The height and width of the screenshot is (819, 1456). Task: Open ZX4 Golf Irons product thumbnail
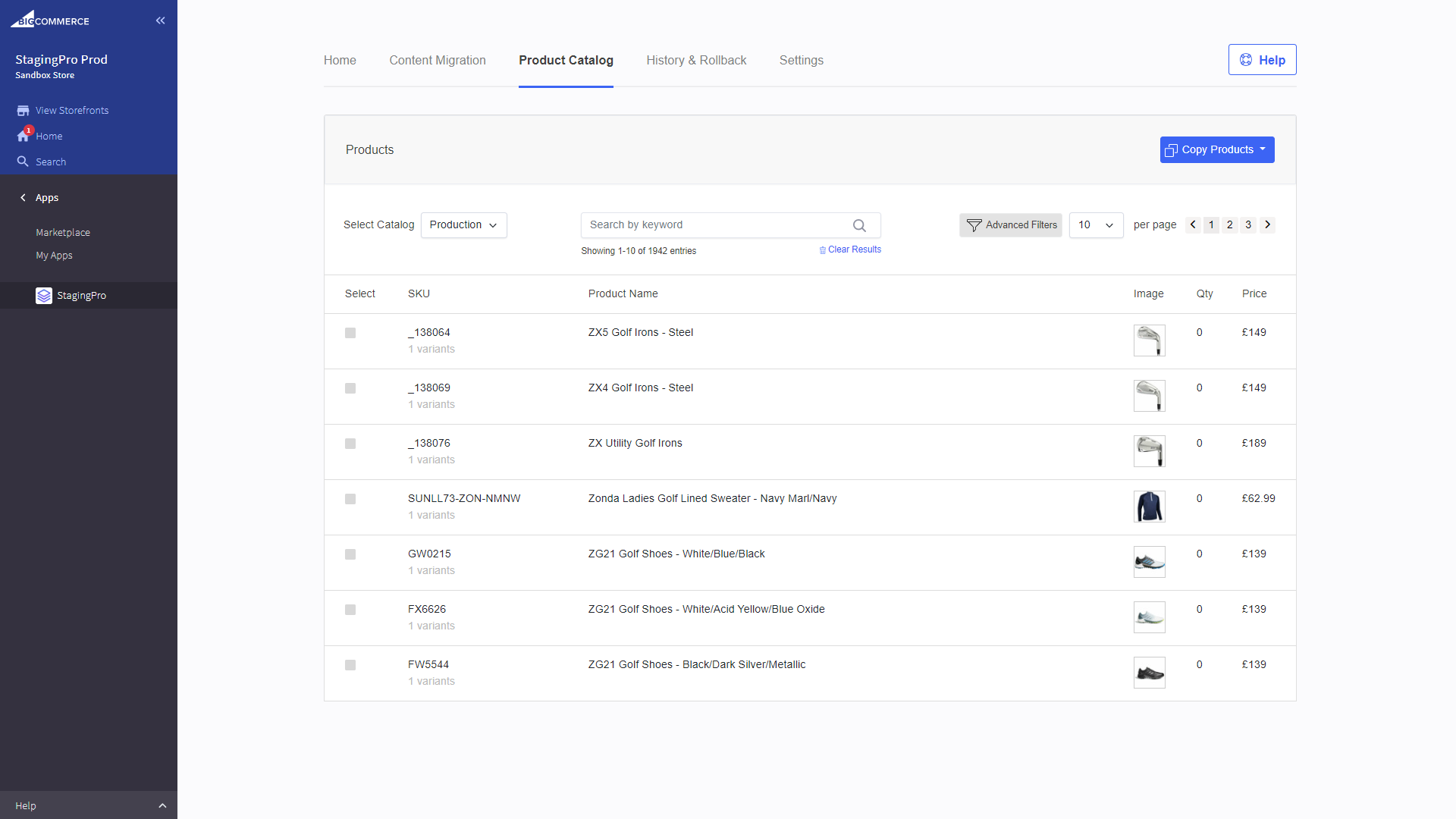[x=1149, y=396]
